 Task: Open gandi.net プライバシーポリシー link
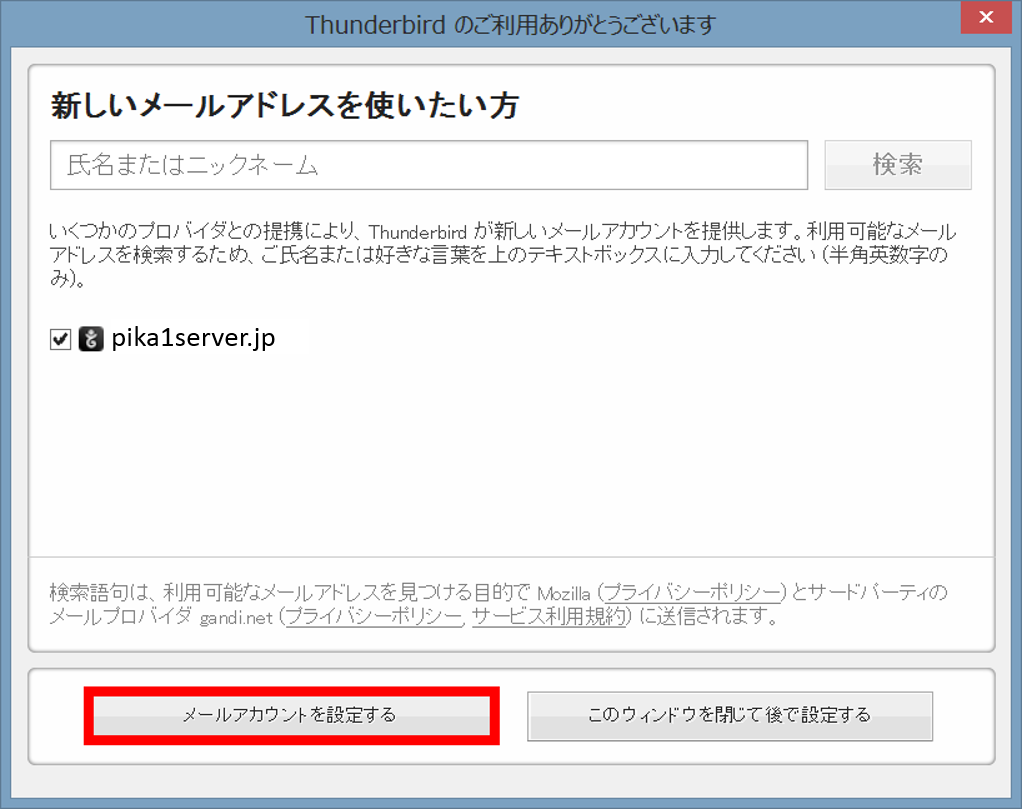point(374,616)
